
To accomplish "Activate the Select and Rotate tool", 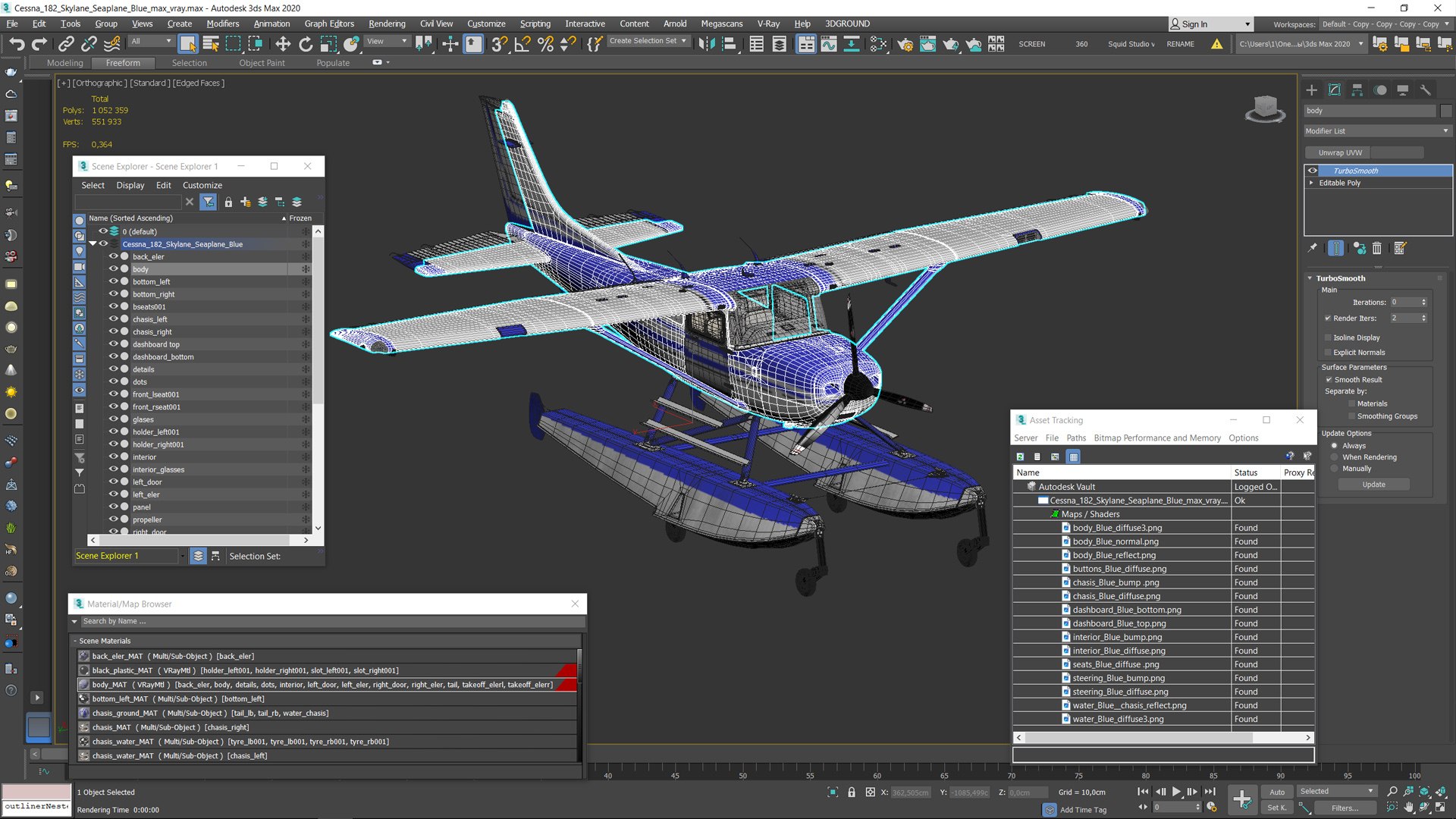I will [306, 44].
